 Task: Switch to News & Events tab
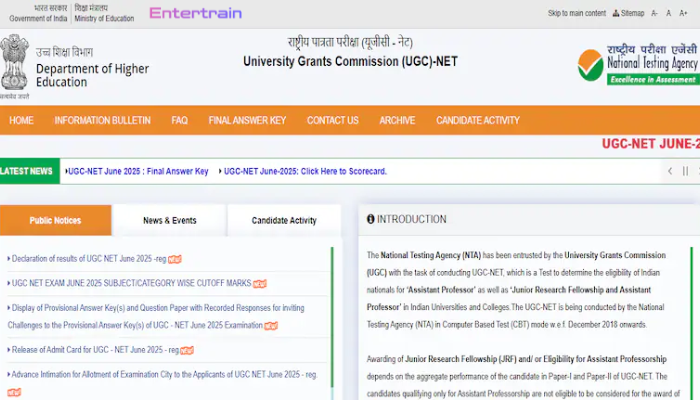[170, 220]
